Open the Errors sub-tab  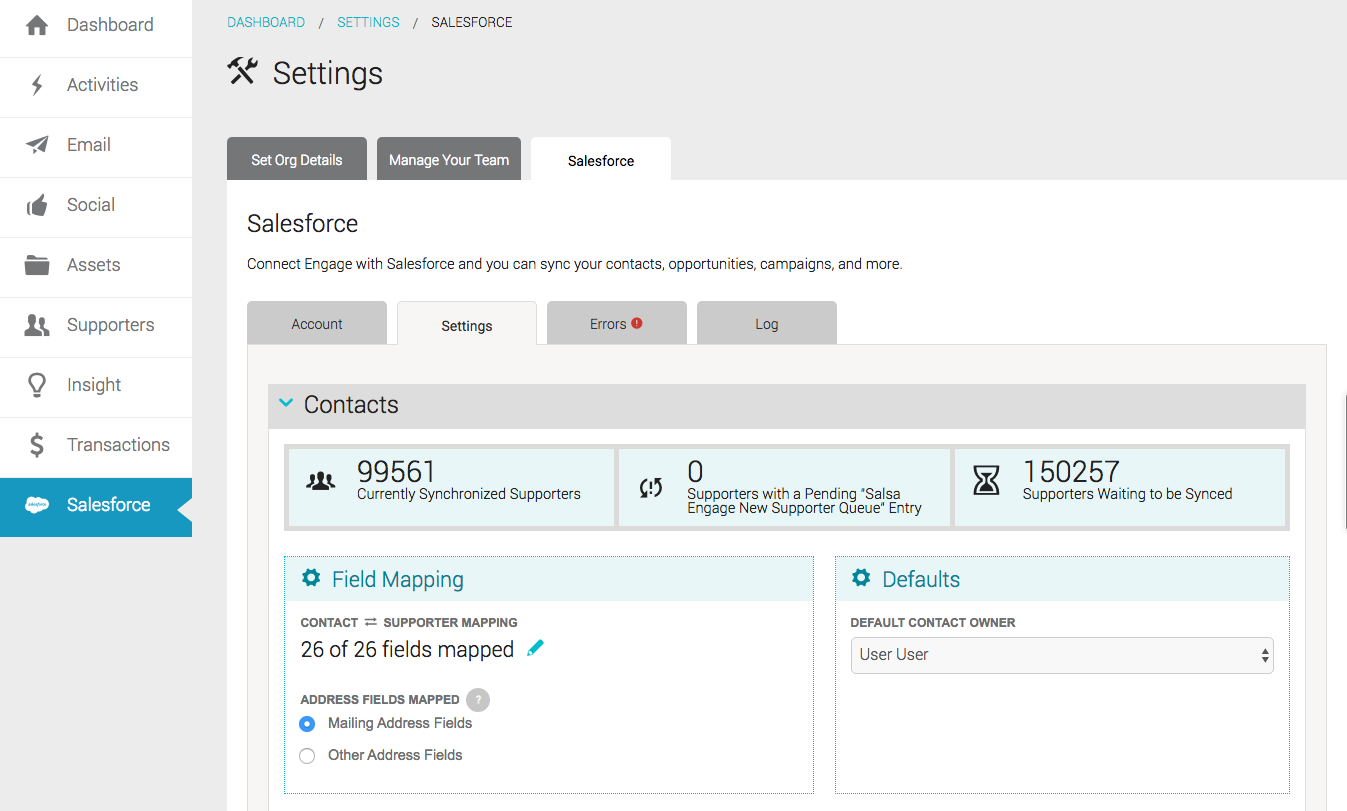(x=617, y=323)
